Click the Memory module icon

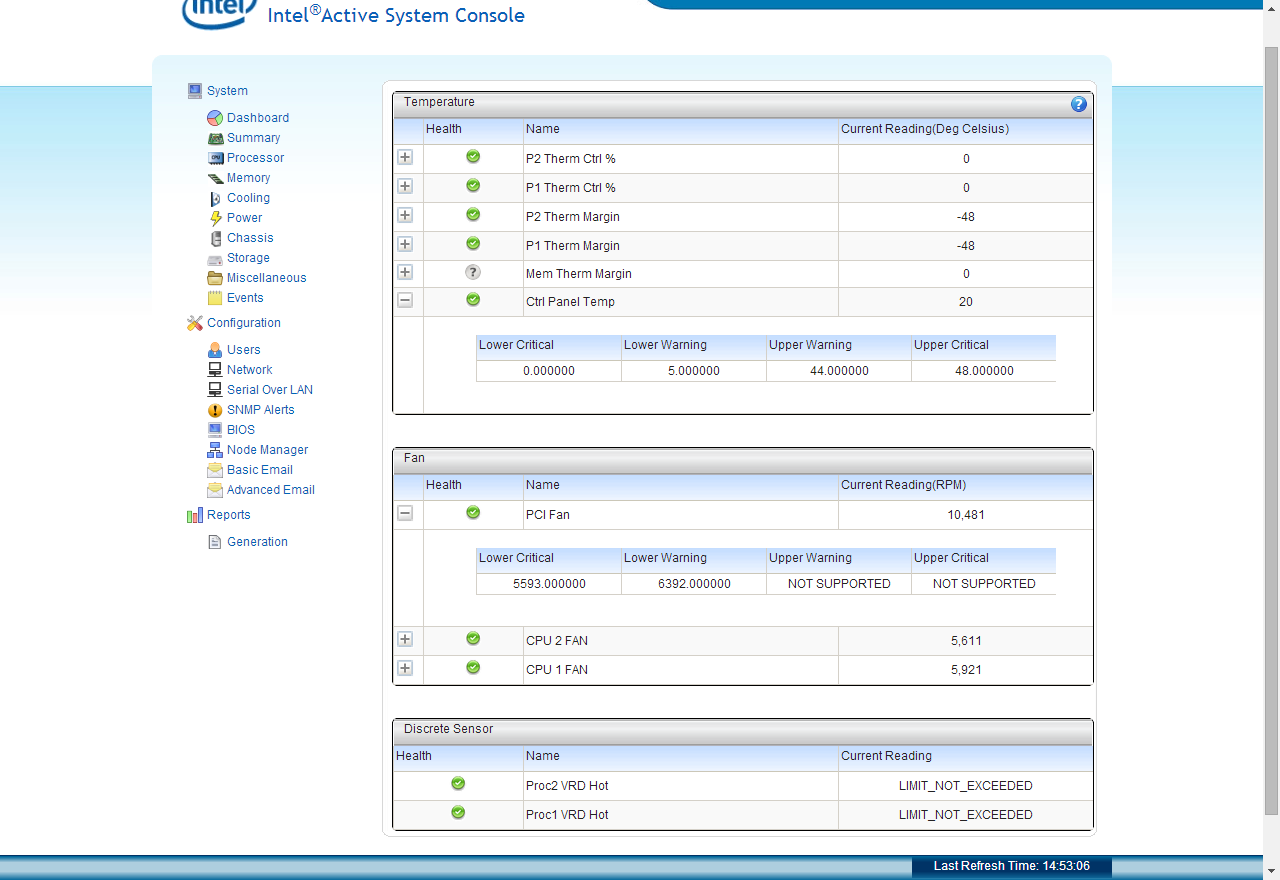point(215,178)
